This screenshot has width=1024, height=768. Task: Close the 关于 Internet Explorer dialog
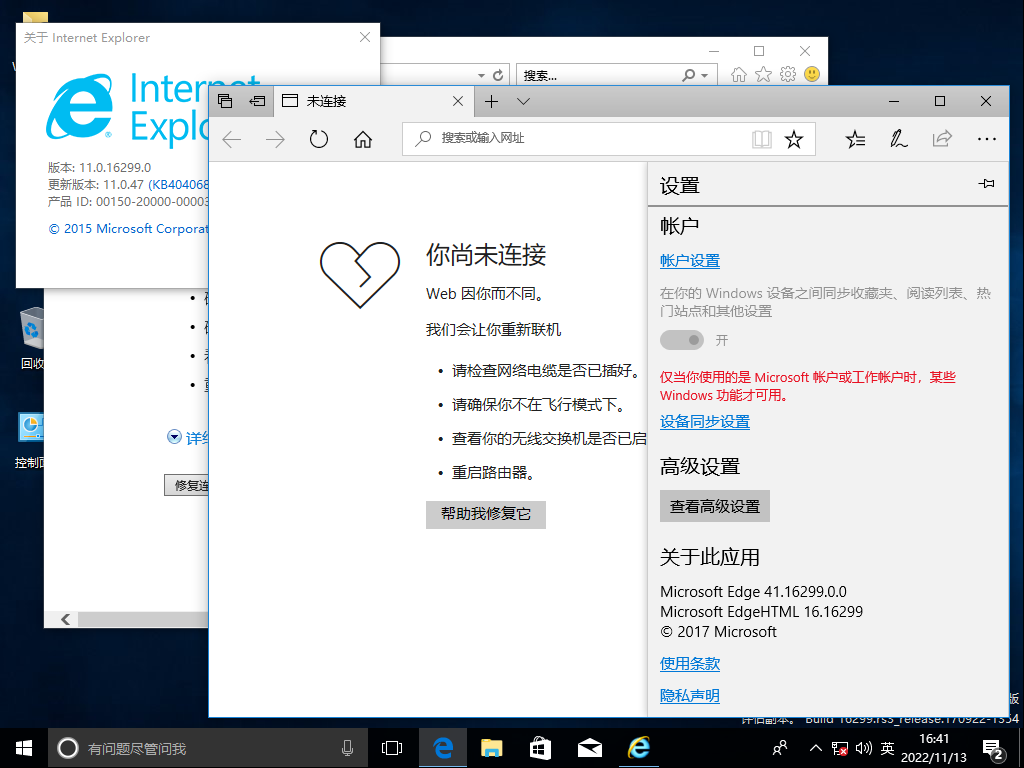coord(365,37)
